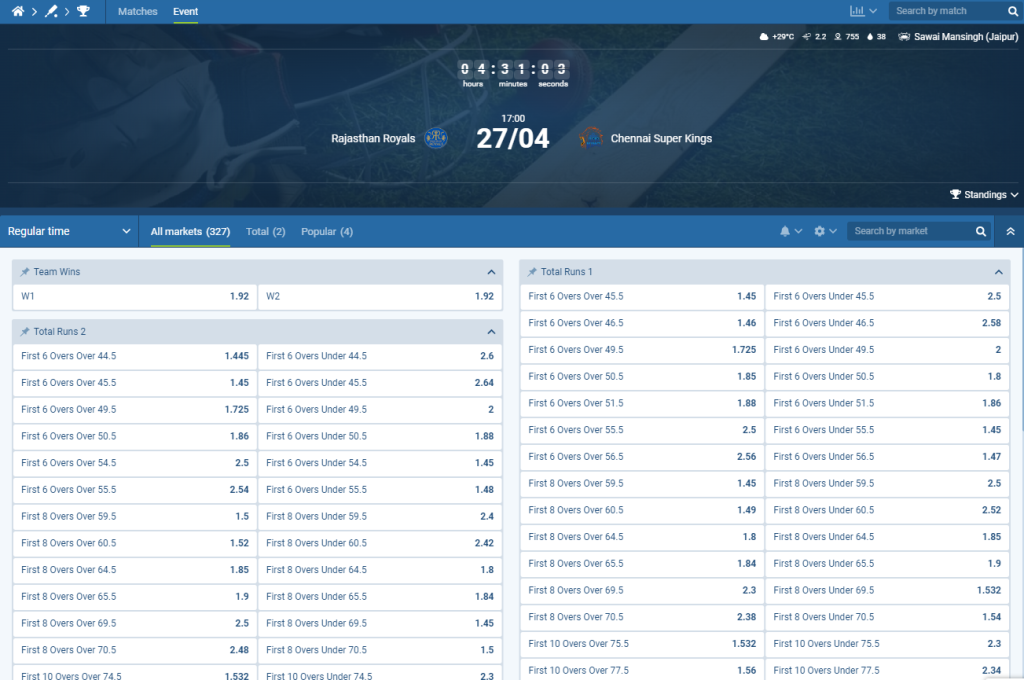The image size is (1024, 680).
Task: Click the atmospheric pressure icon
Action: coord(838,37)
